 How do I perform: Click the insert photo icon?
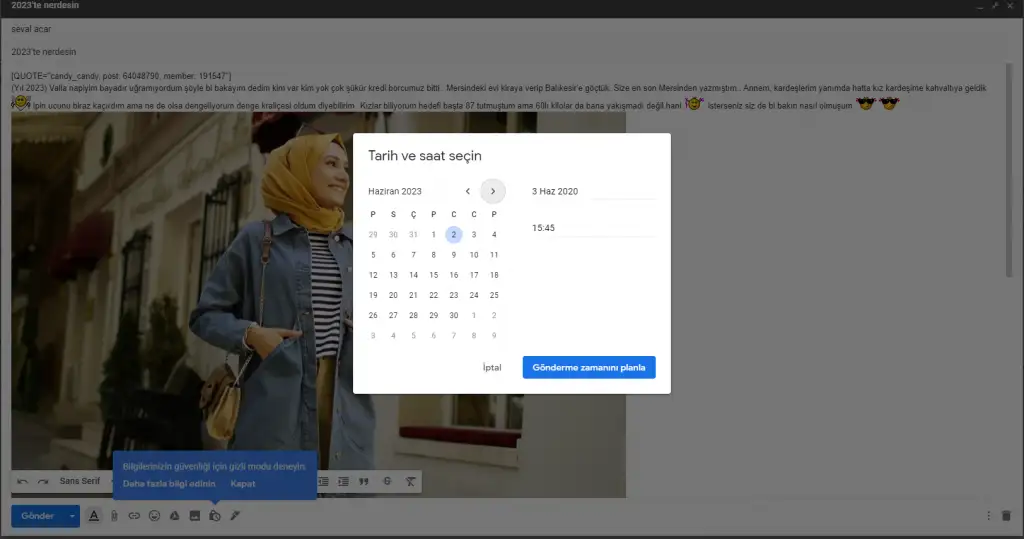(x=194, y=516)
